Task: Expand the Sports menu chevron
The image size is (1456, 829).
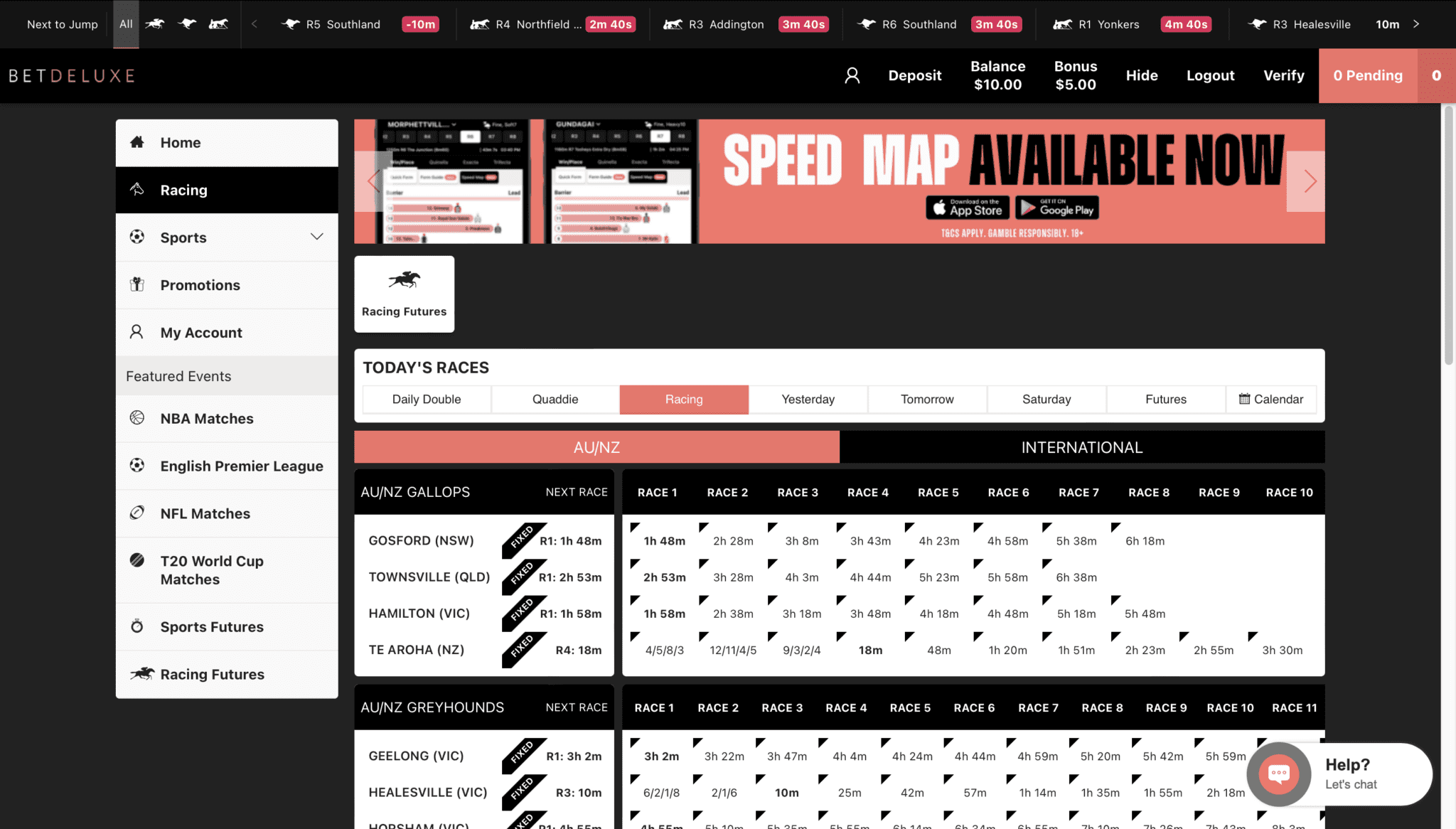Action: tap(316, 237)
